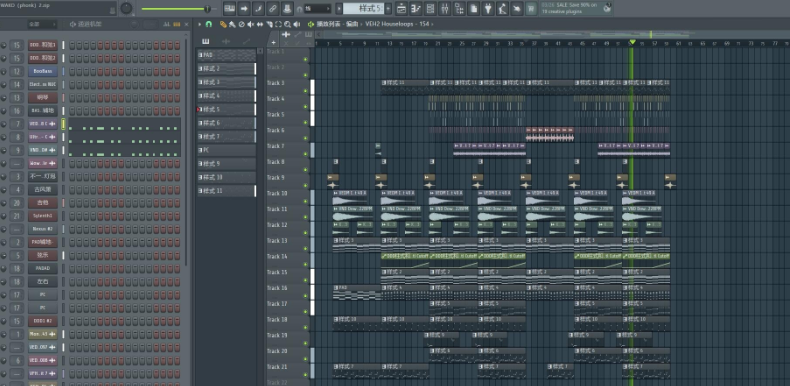Toggle the Track 7 mute LED
This screenshot has width=790, height=386.
[x=305, y=154]
